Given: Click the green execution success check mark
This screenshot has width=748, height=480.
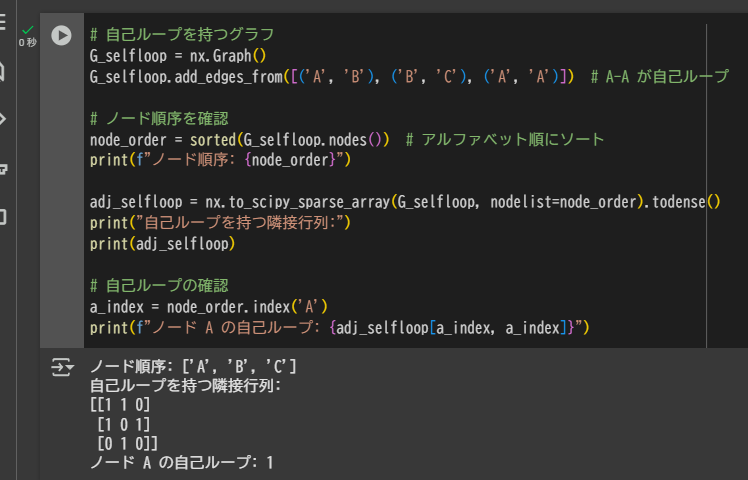Looking at the screenshot, I should pos(28,30).
